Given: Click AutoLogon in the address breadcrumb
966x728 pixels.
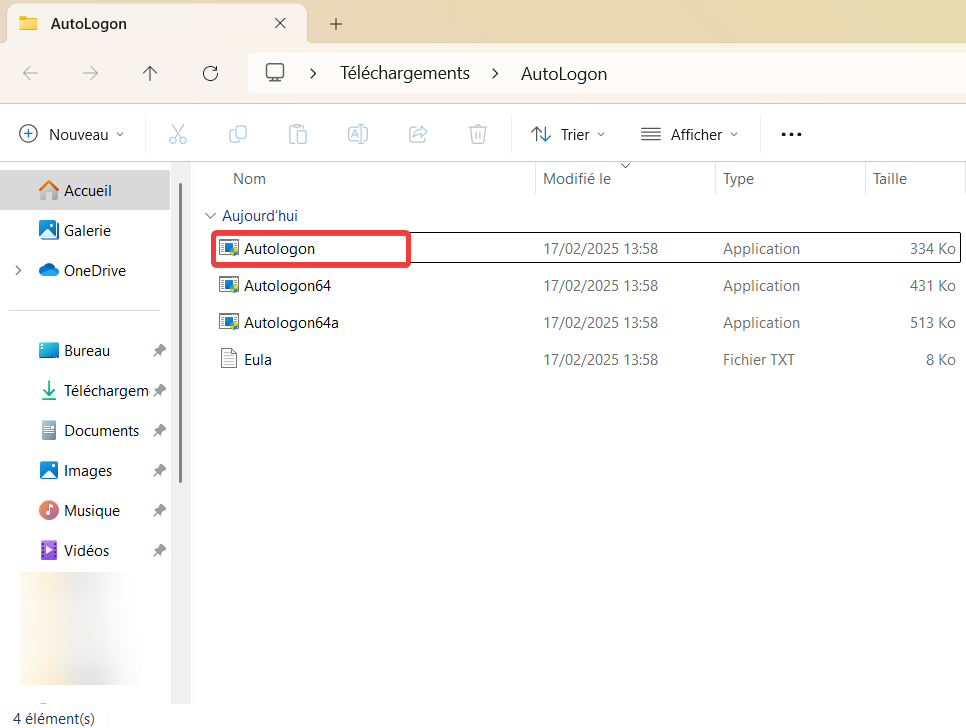Looking at the screenshot, I should pyautogui.click(x=564, y=74).
